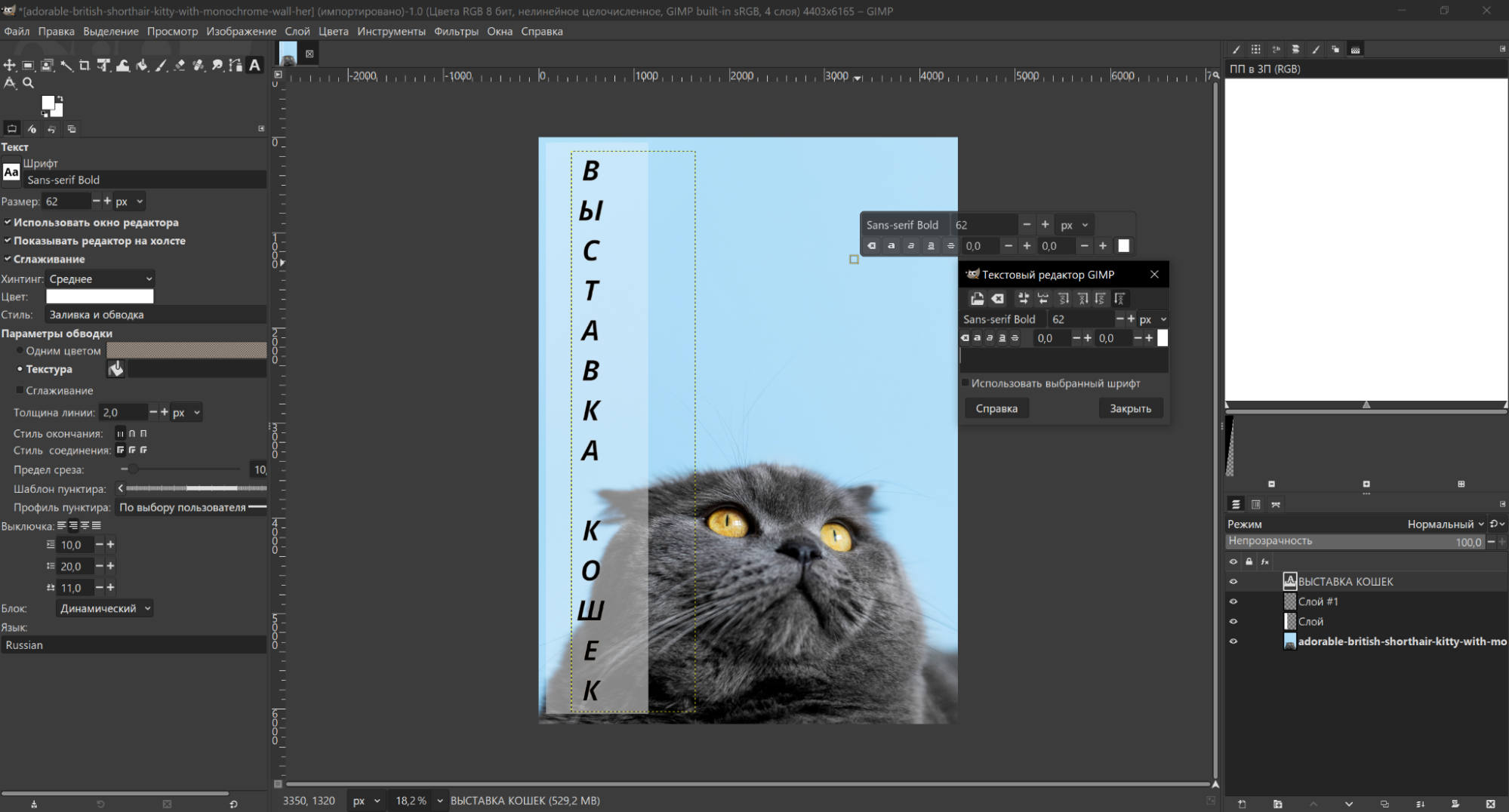This screenshot has height=812, width=1509.
Task: Click the Закрыть button in text editor
Action: click(x=1130, y=408)
